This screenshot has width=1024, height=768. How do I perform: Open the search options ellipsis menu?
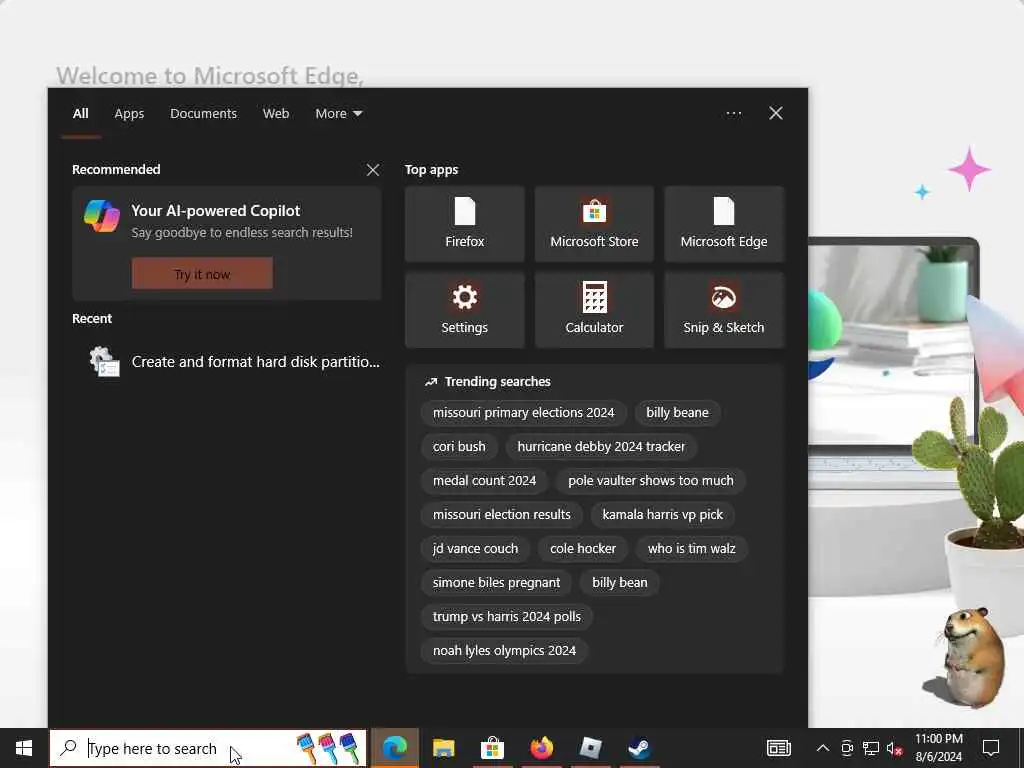click(x=733, y=114)
